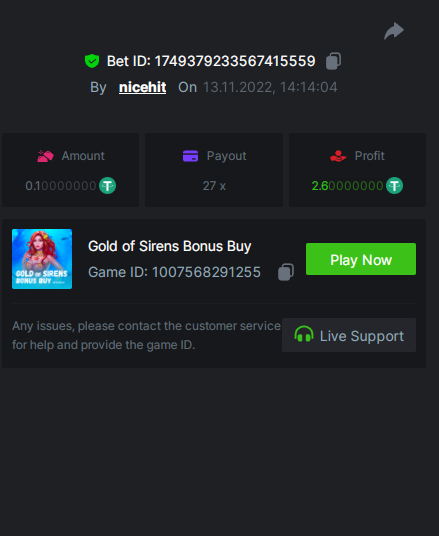The width and height of the screenshot is (439, 536).
Task: Open the nicehit user profile link
Action: [143, 87]
